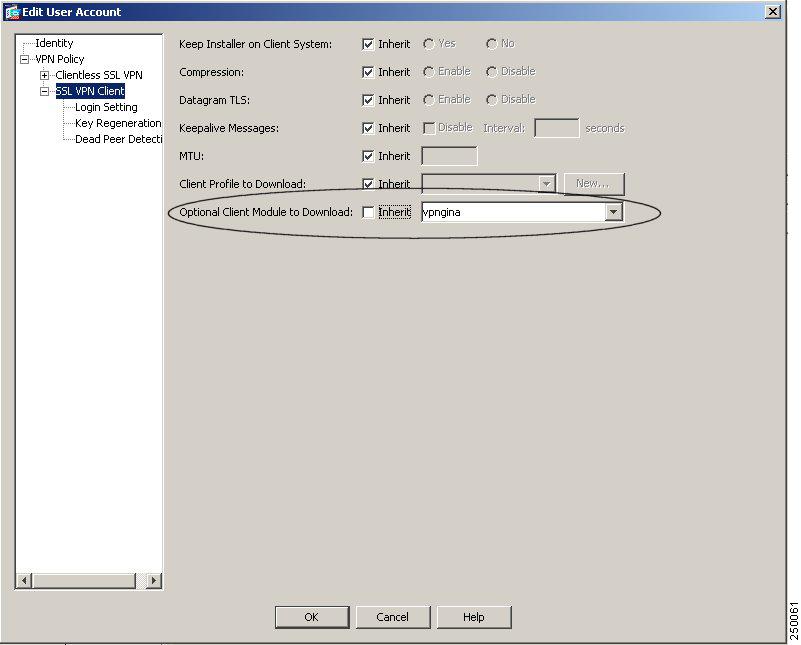Open Login Setting in the tree

106,107
